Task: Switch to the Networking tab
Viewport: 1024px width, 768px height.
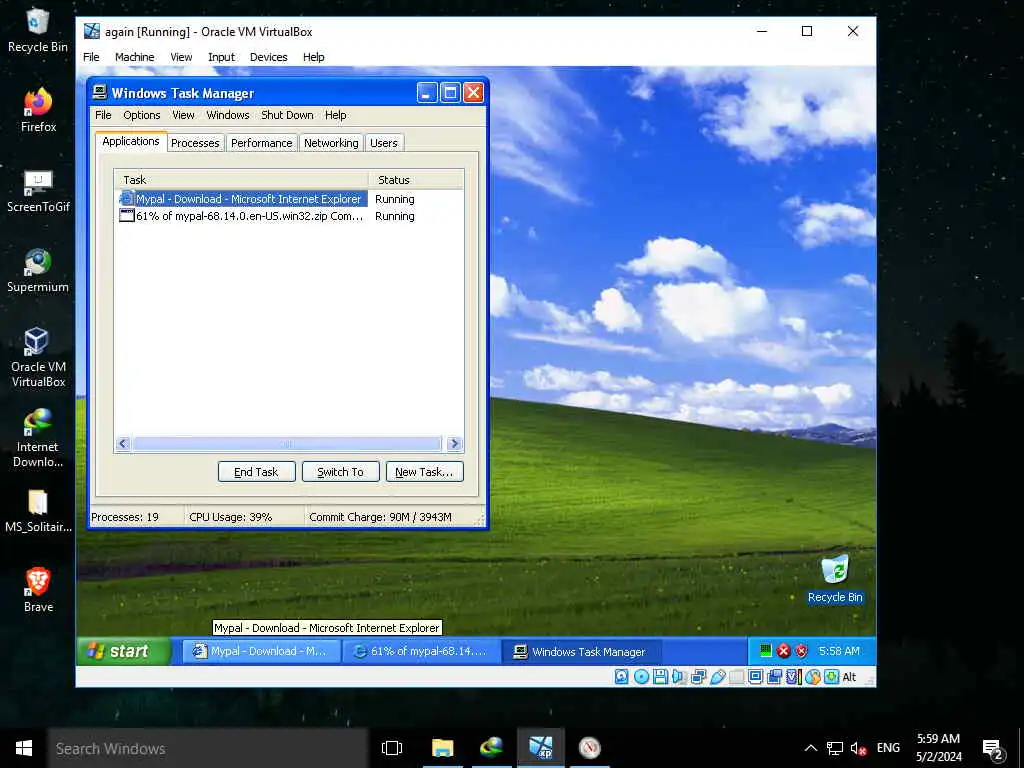Action: [331, 143]
